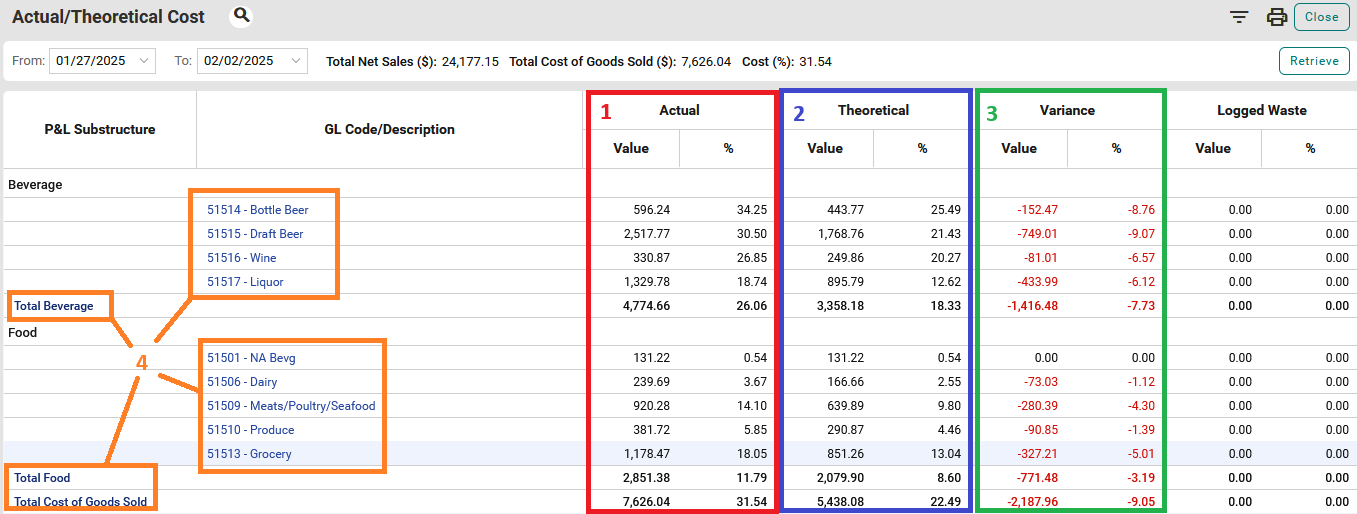Click Bottle Beer theoretical value 443.77

tap(846, 210)
